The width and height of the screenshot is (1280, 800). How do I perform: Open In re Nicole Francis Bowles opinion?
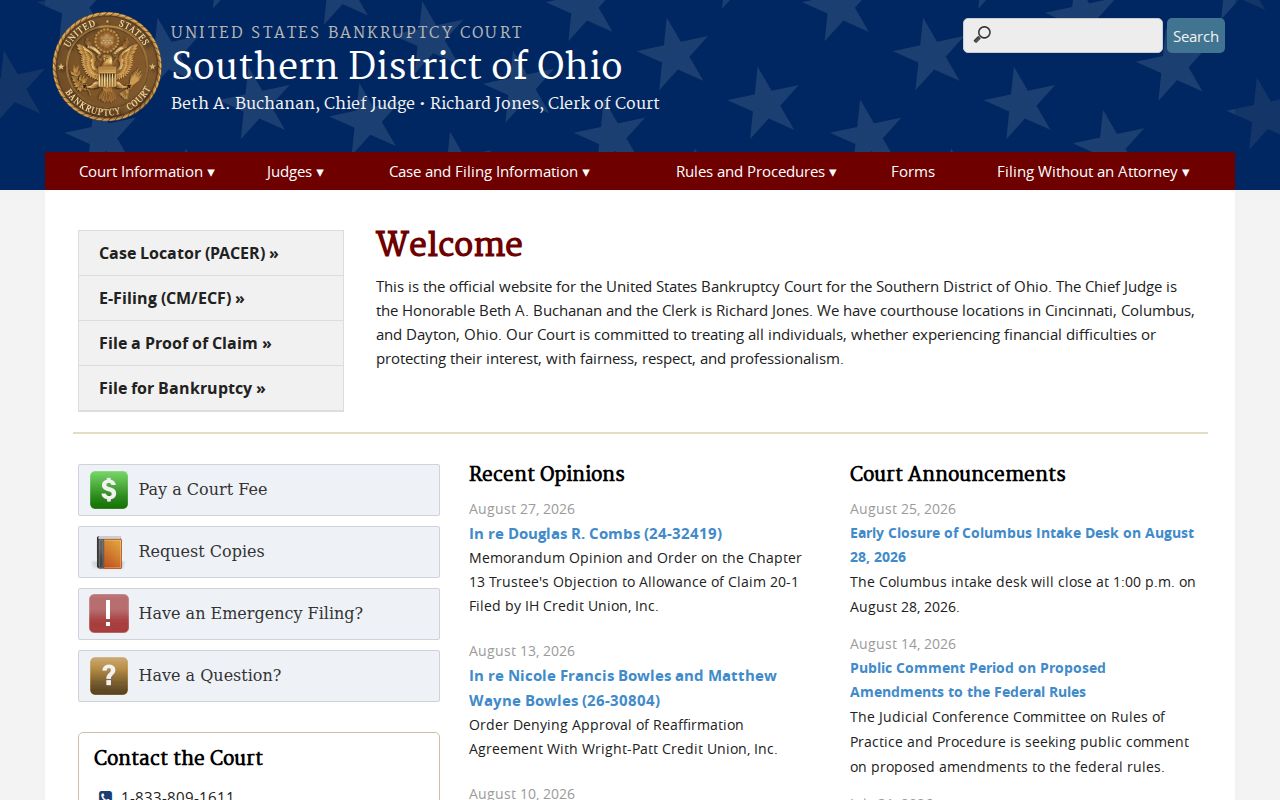pyautogui.click(x=623, y=688)
